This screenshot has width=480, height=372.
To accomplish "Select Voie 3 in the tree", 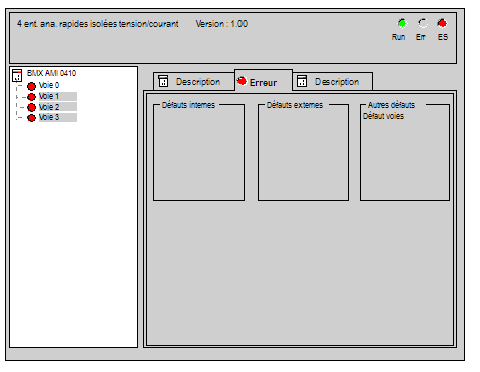I will click(58, 117).
